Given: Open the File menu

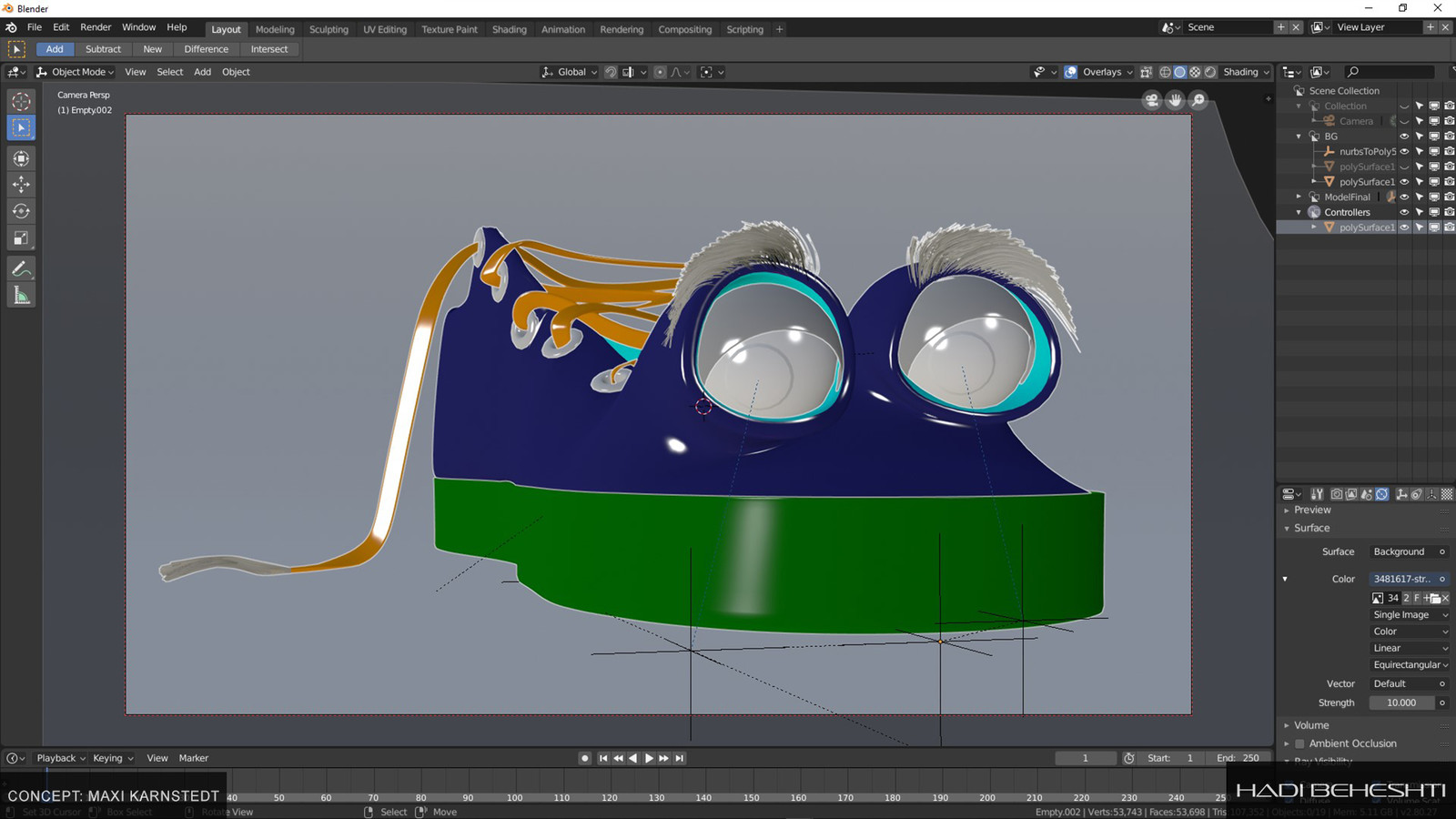Looking at the screenshot, I should tap(35, 27).
